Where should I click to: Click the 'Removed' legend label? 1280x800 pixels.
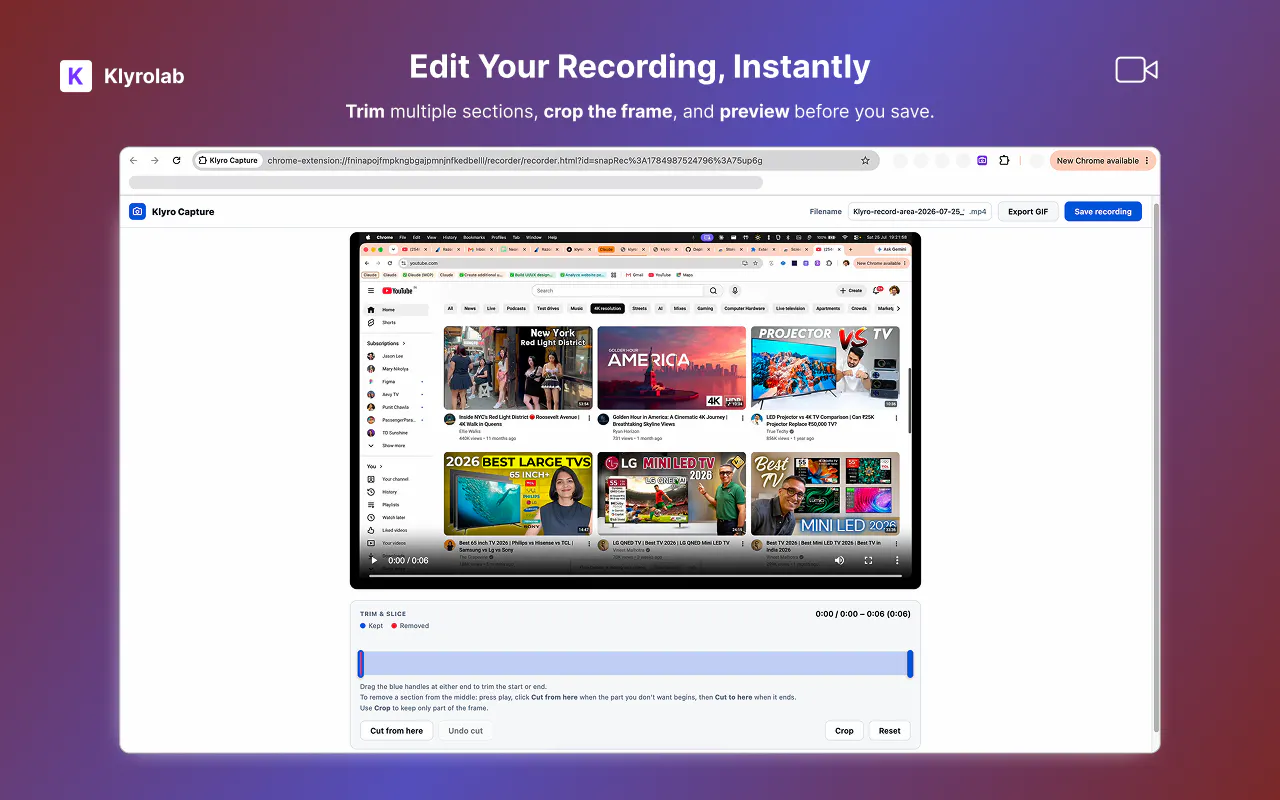point(414,626)
